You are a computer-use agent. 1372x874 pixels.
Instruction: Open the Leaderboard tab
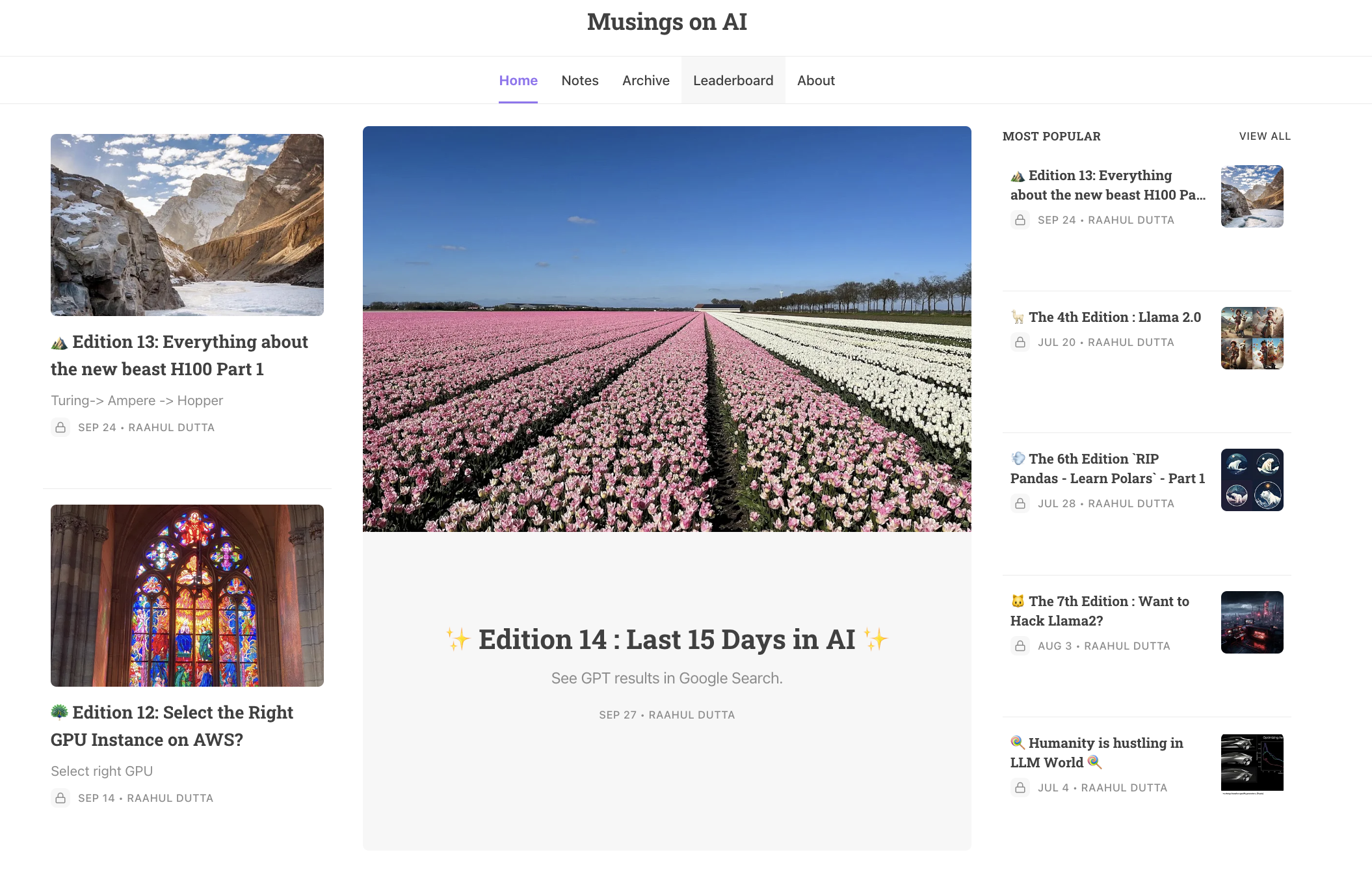pos(733,80)
